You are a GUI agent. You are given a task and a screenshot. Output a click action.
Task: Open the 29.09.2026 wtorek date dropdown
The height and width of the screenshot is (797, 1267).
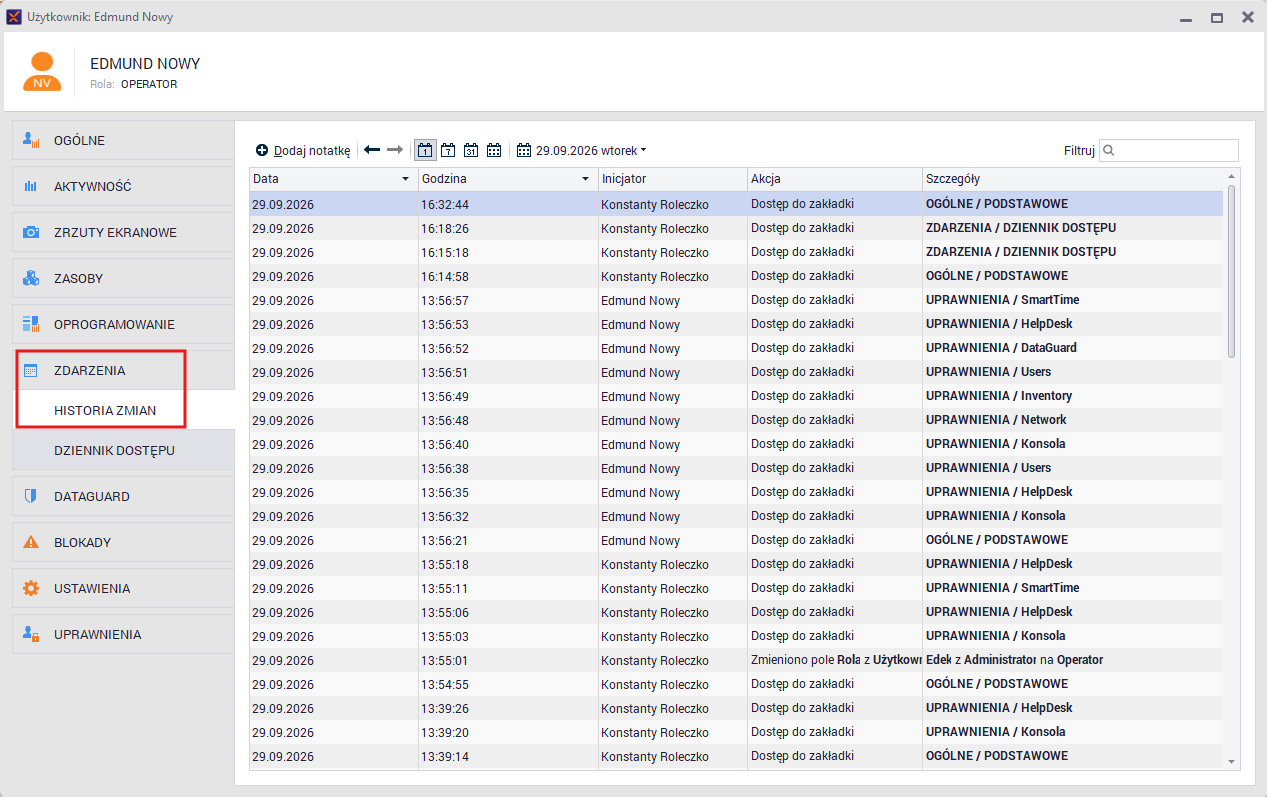coord(582,151)
